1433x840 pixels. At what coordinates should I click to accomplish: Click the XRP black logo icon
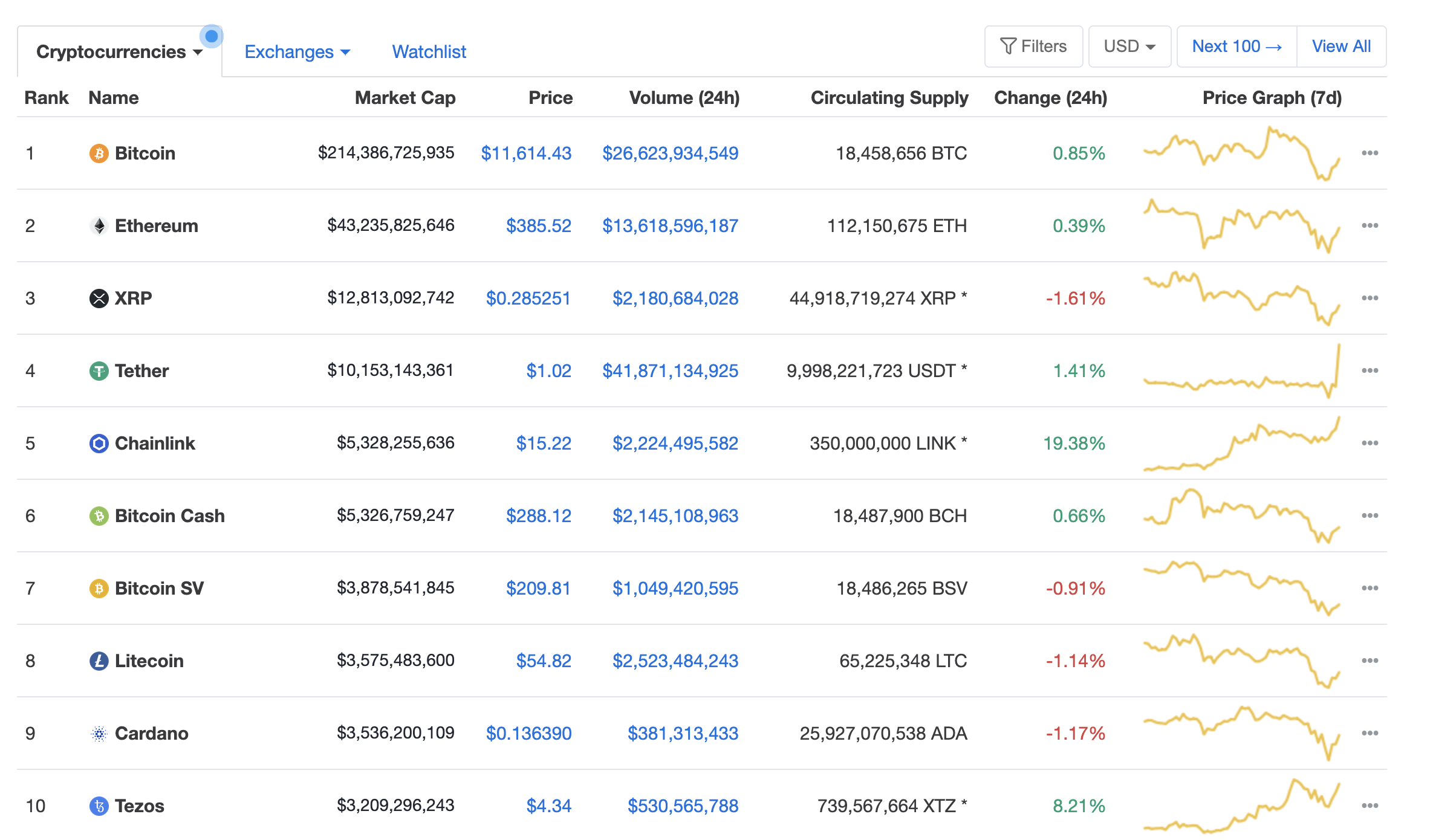click(99, 299)
